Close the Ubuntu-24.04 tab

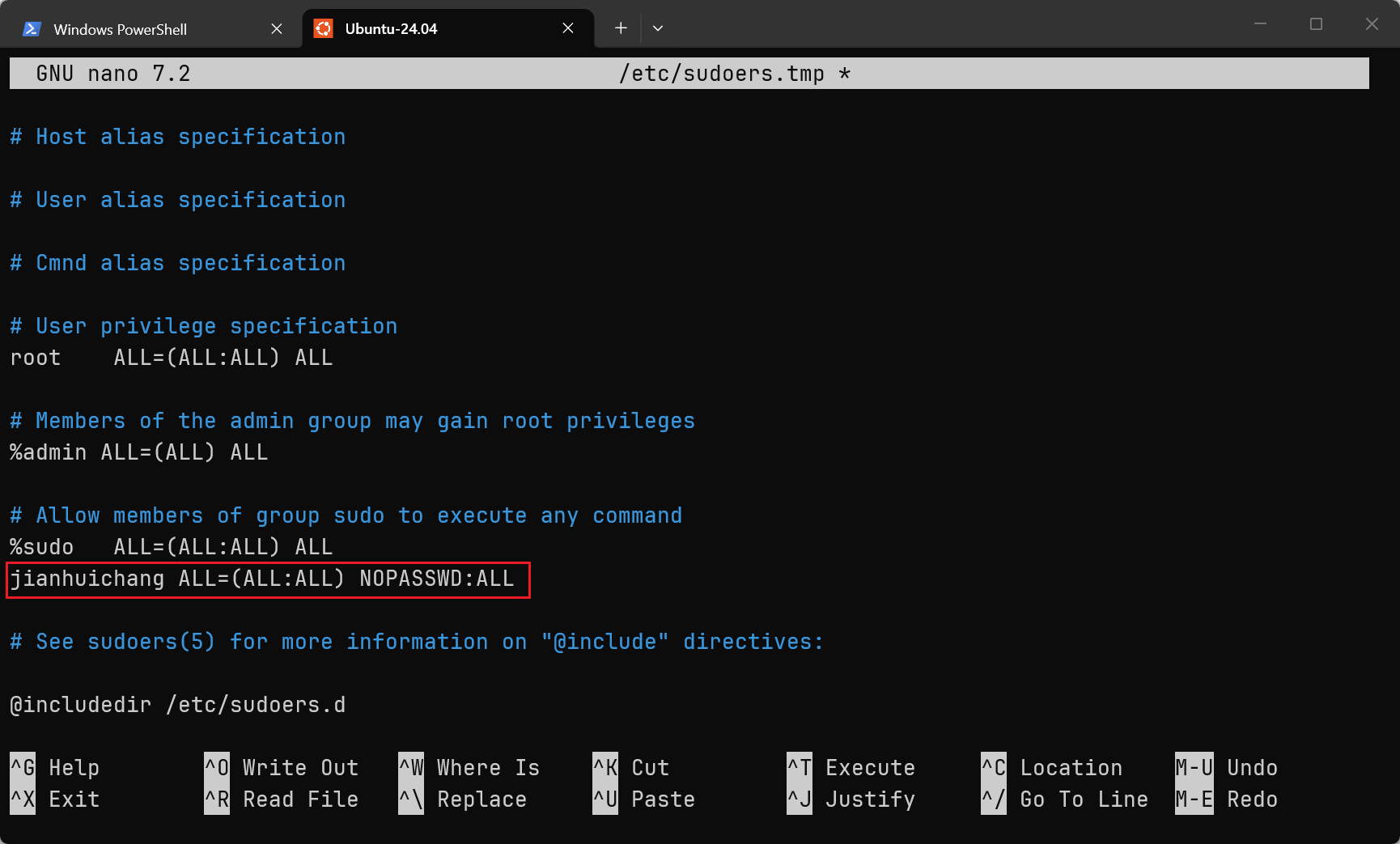click(568, 28)
